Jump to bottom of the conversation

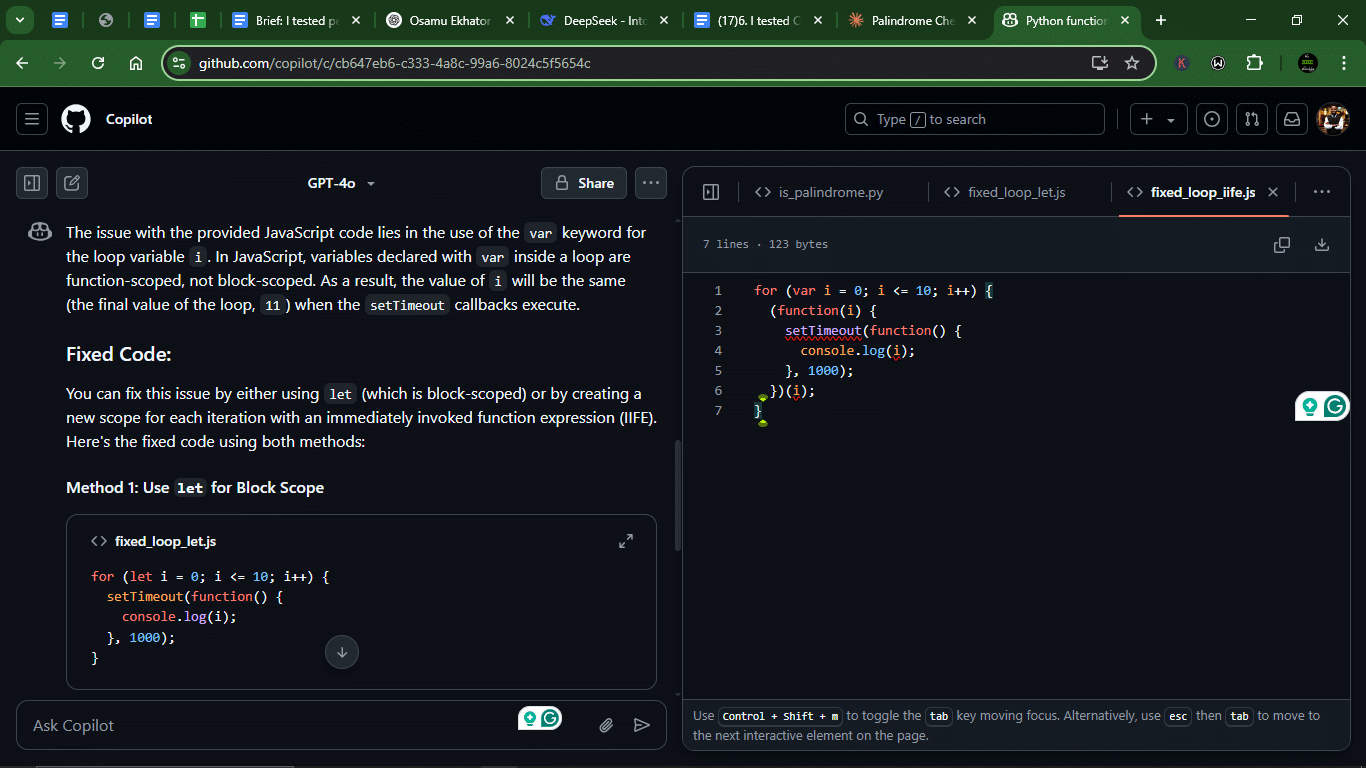click(x=342, y=652)
